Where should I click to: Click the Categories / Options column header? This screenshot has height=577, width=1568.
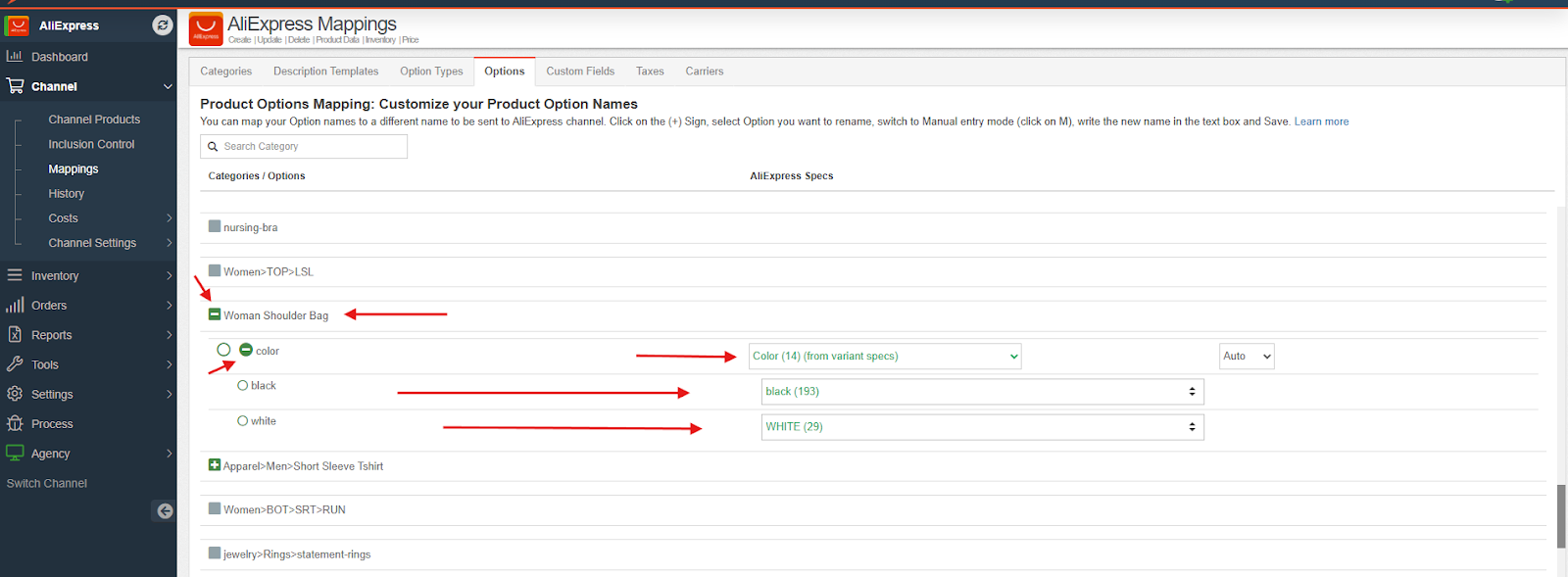pyautogui.click(x=257, y=176)
